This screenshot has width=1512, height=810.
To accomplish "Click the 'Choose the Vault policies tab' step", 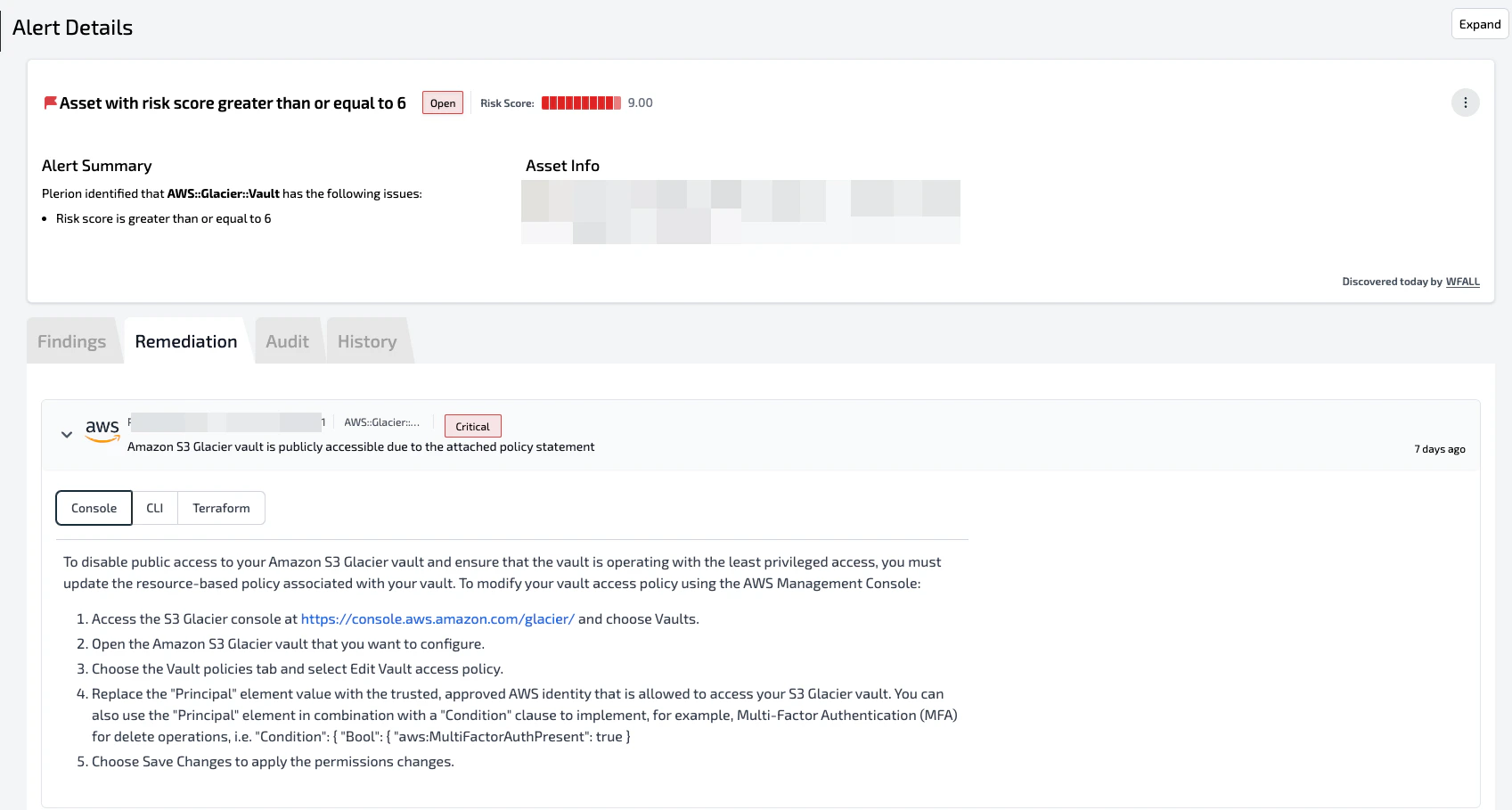I will (x=298, y=669).
